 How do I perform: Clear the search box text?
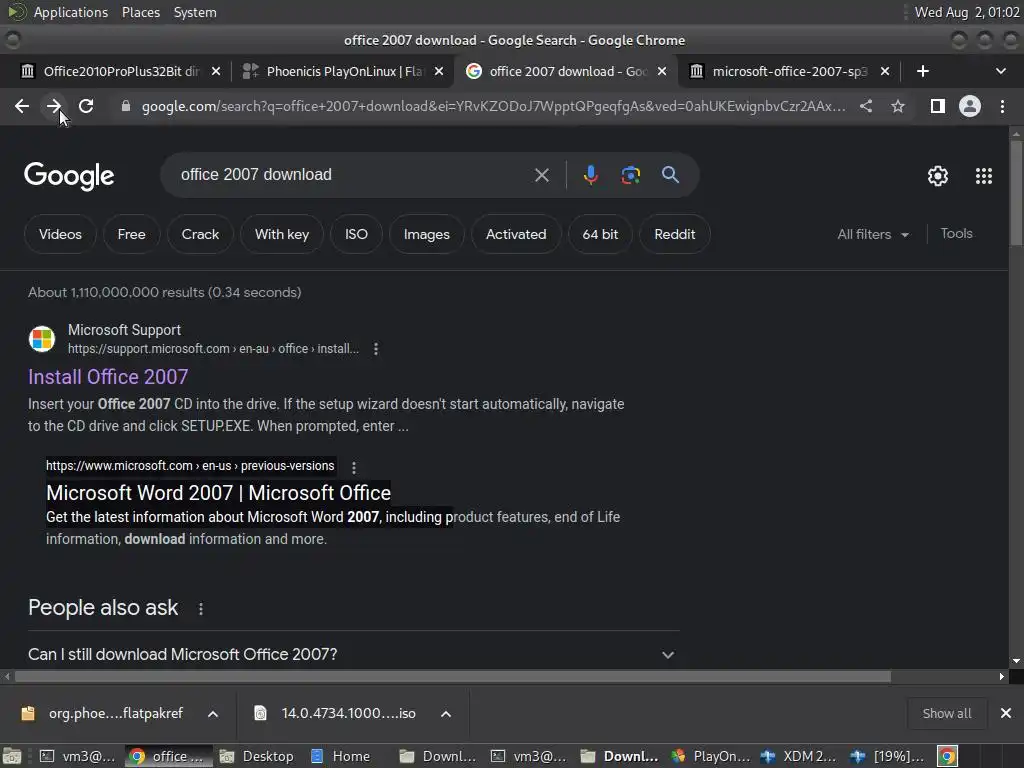coord(541,175)
